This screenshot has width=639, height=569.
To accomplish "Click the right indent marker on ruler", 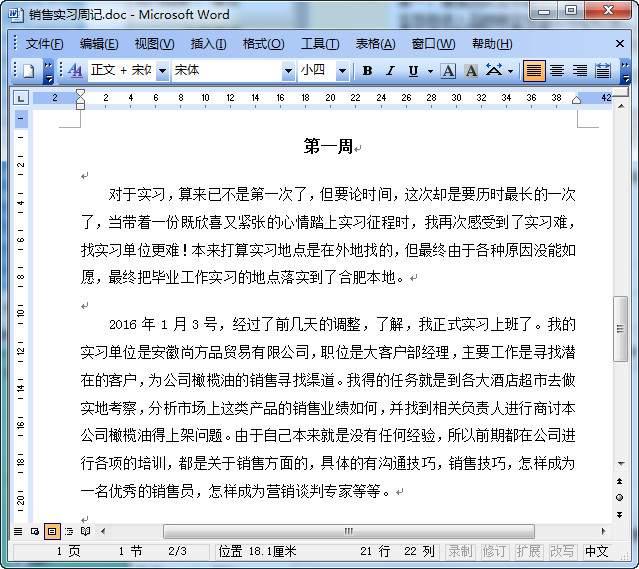I will [576, 100].
